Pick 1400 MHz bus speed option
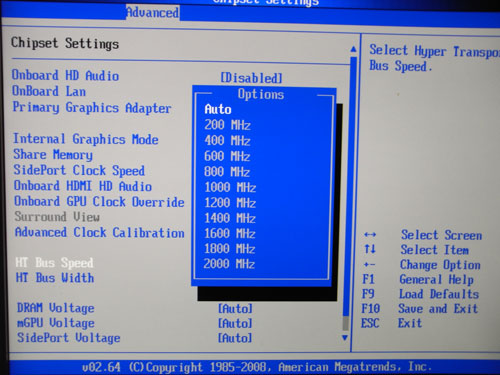 point(230,218)
